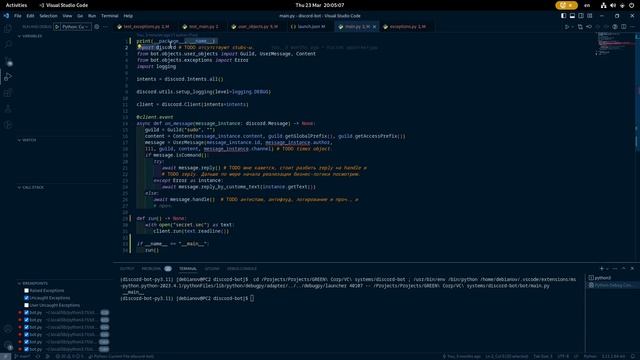Open the Terminal menu

[x=109, y=16]
